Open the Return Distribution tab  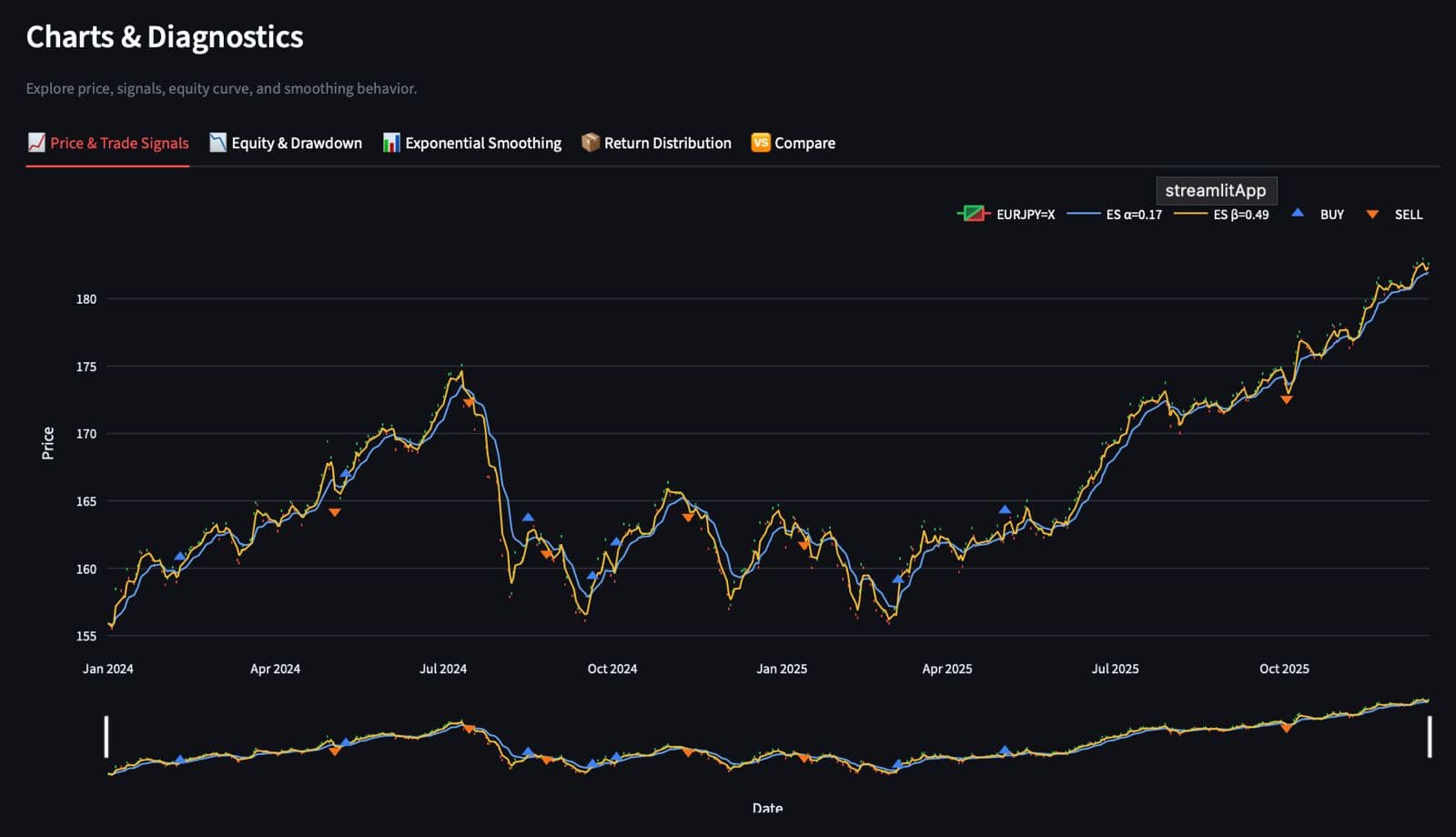667,143
